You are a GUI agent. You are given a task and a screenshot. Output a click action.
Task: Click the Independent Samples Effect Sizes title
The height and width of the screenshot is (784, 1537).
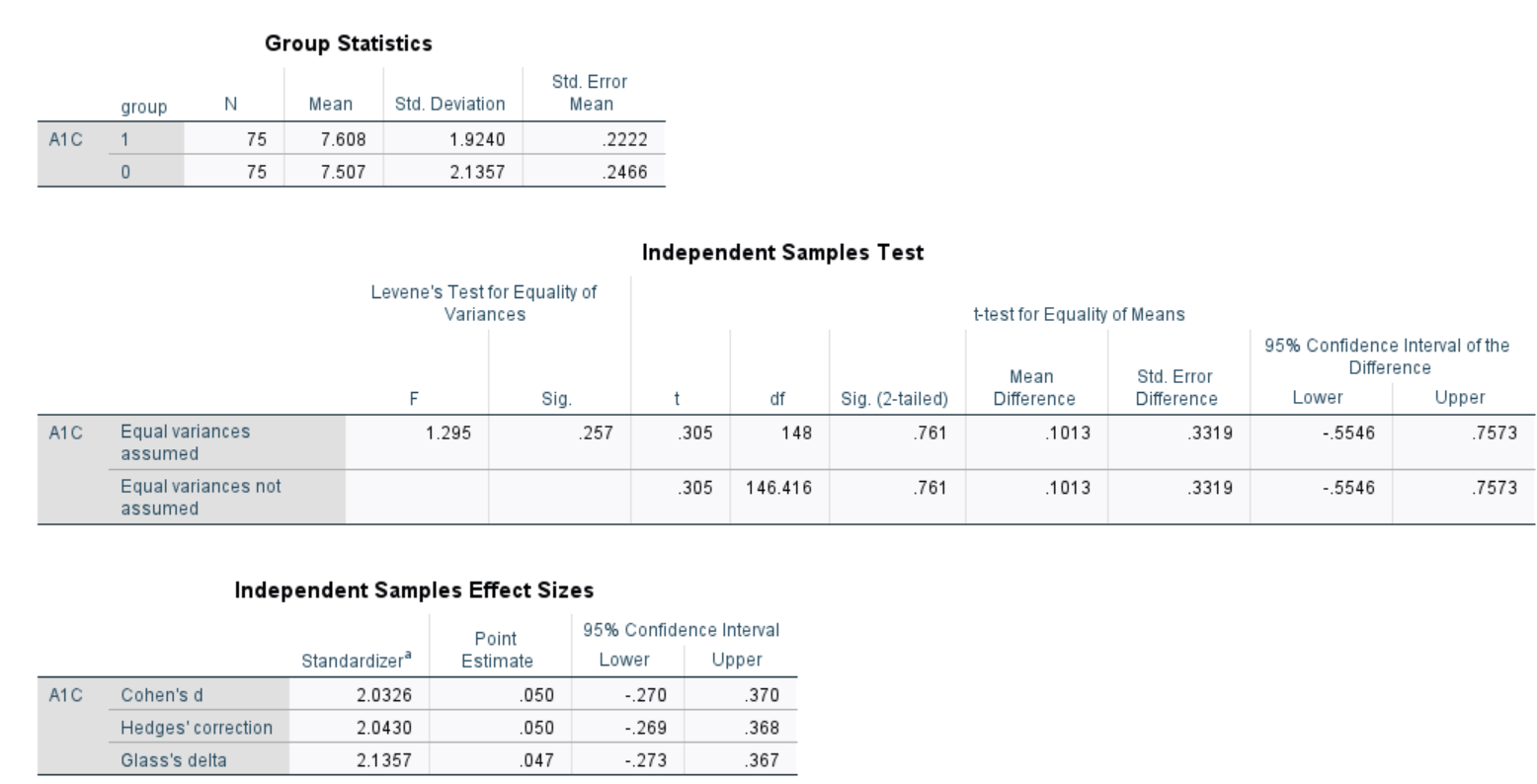click(414, 590)
